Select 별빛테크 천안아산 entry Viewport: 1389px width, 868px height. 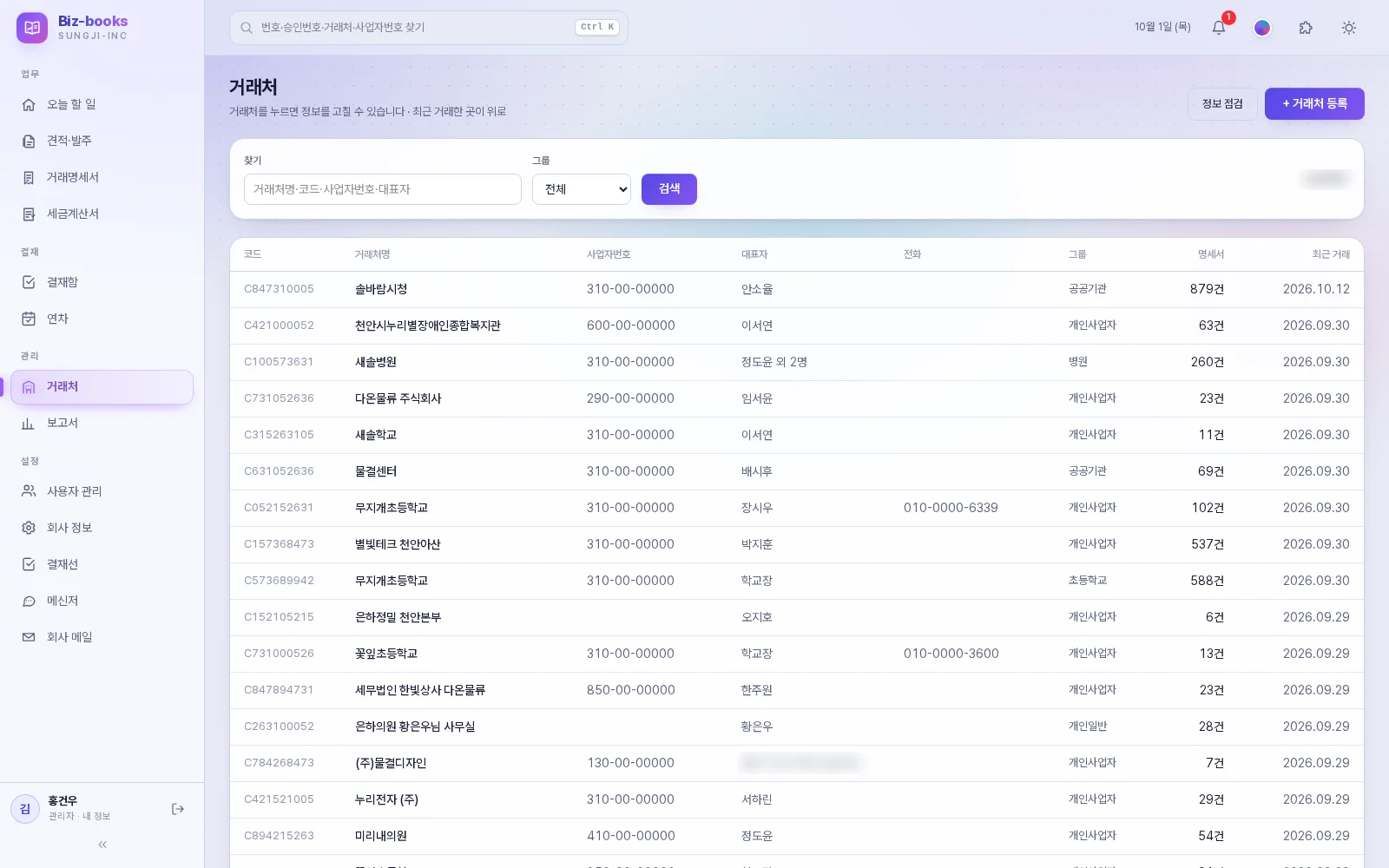[797, 544]
